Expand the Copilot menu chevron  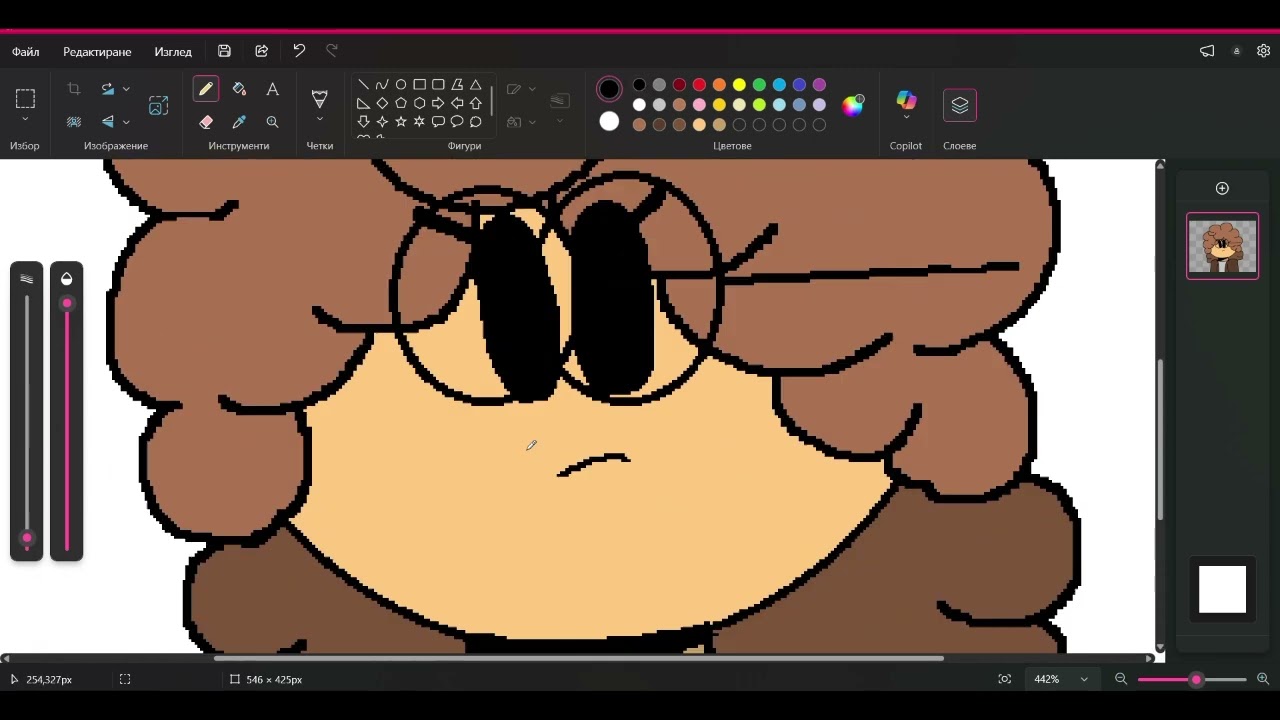pos(906,119)
